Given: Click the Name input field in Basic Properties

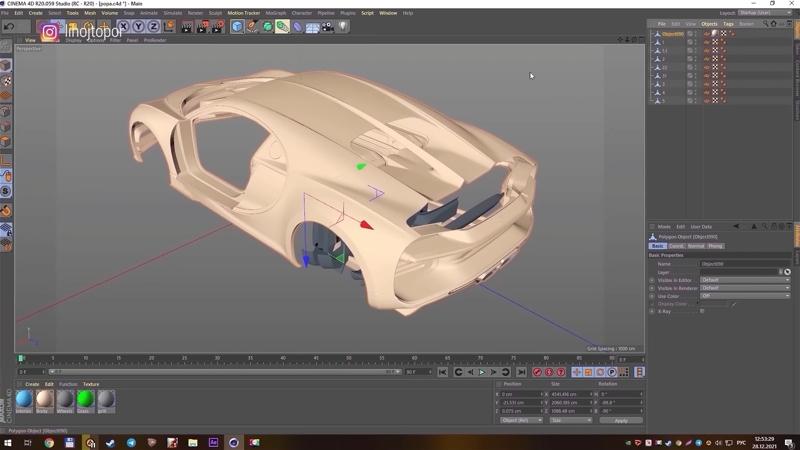Looking at the screenshot, I should click(745, 264).
